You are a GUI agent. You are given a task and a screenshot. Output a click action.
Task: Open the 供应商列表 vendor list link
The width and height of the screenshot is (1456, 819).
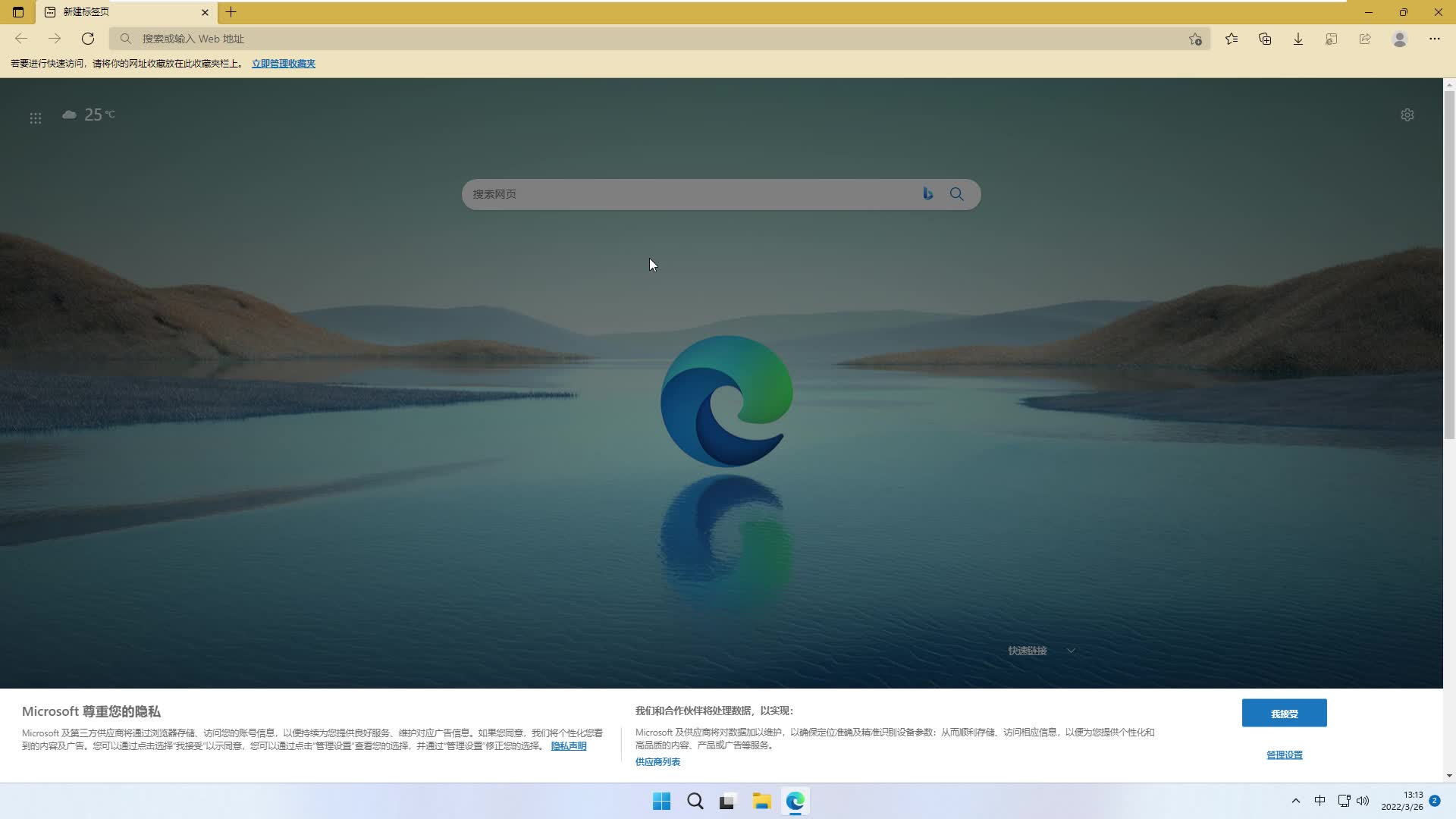click(x=657, y=762)
